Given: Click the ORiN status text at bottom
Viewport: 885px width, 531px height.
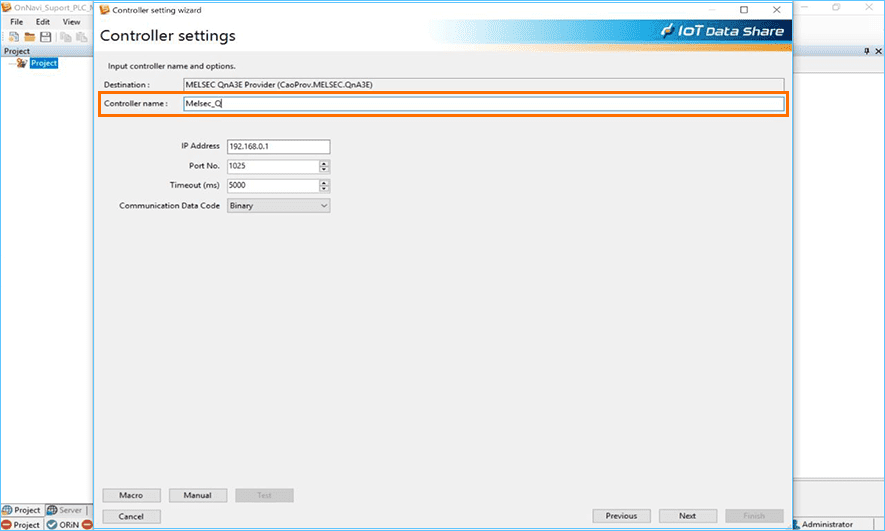Looking at the screenshot, I should click(x=69, y=524).
